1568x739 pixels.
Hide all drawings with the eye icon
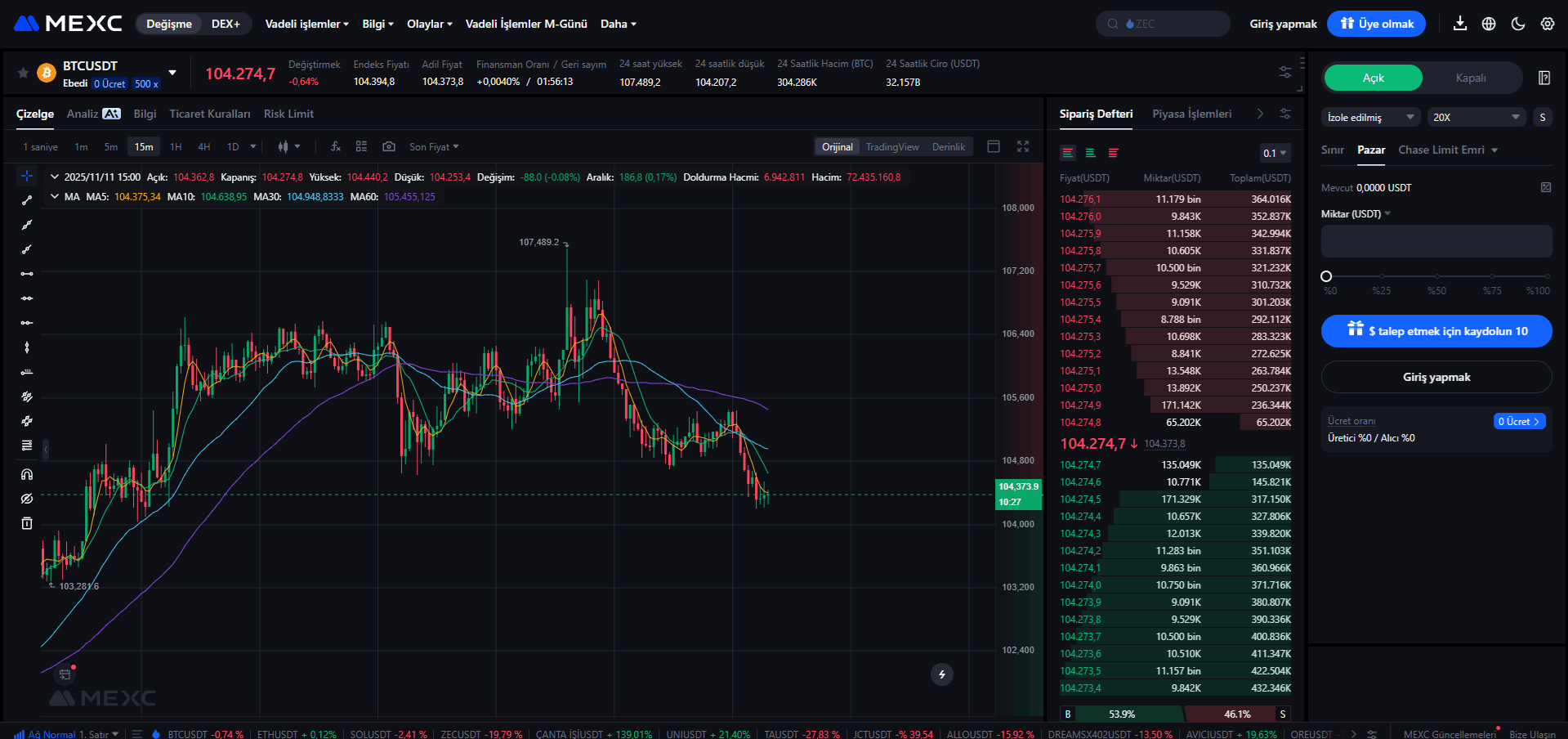pos(27,499)
